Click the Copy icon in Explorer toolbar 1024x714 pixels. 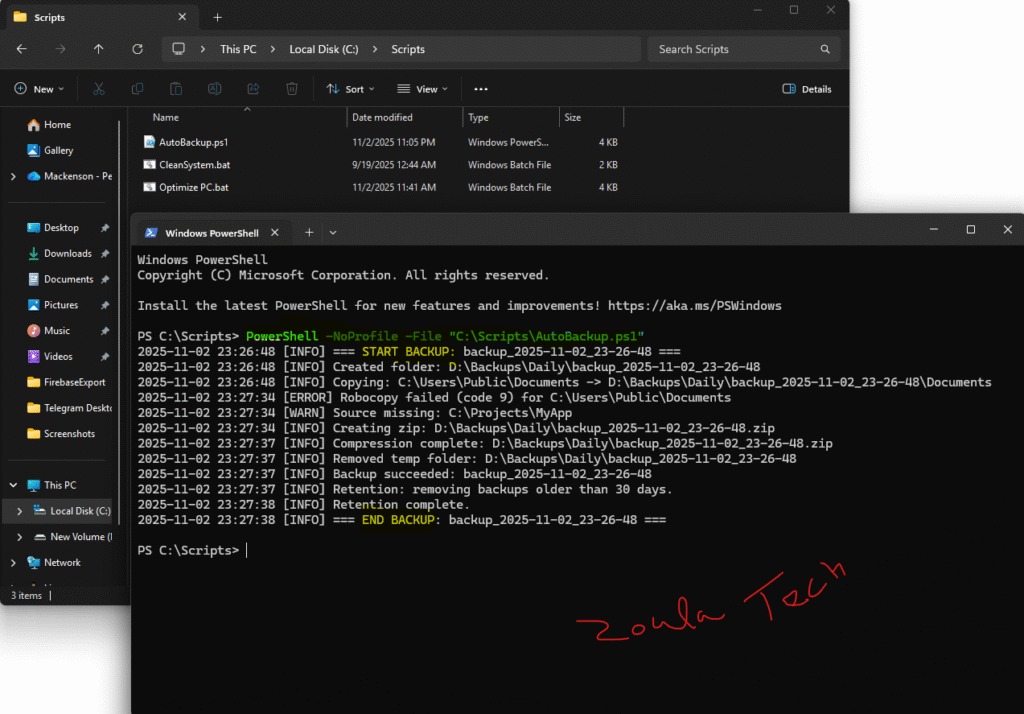point(137,89)
